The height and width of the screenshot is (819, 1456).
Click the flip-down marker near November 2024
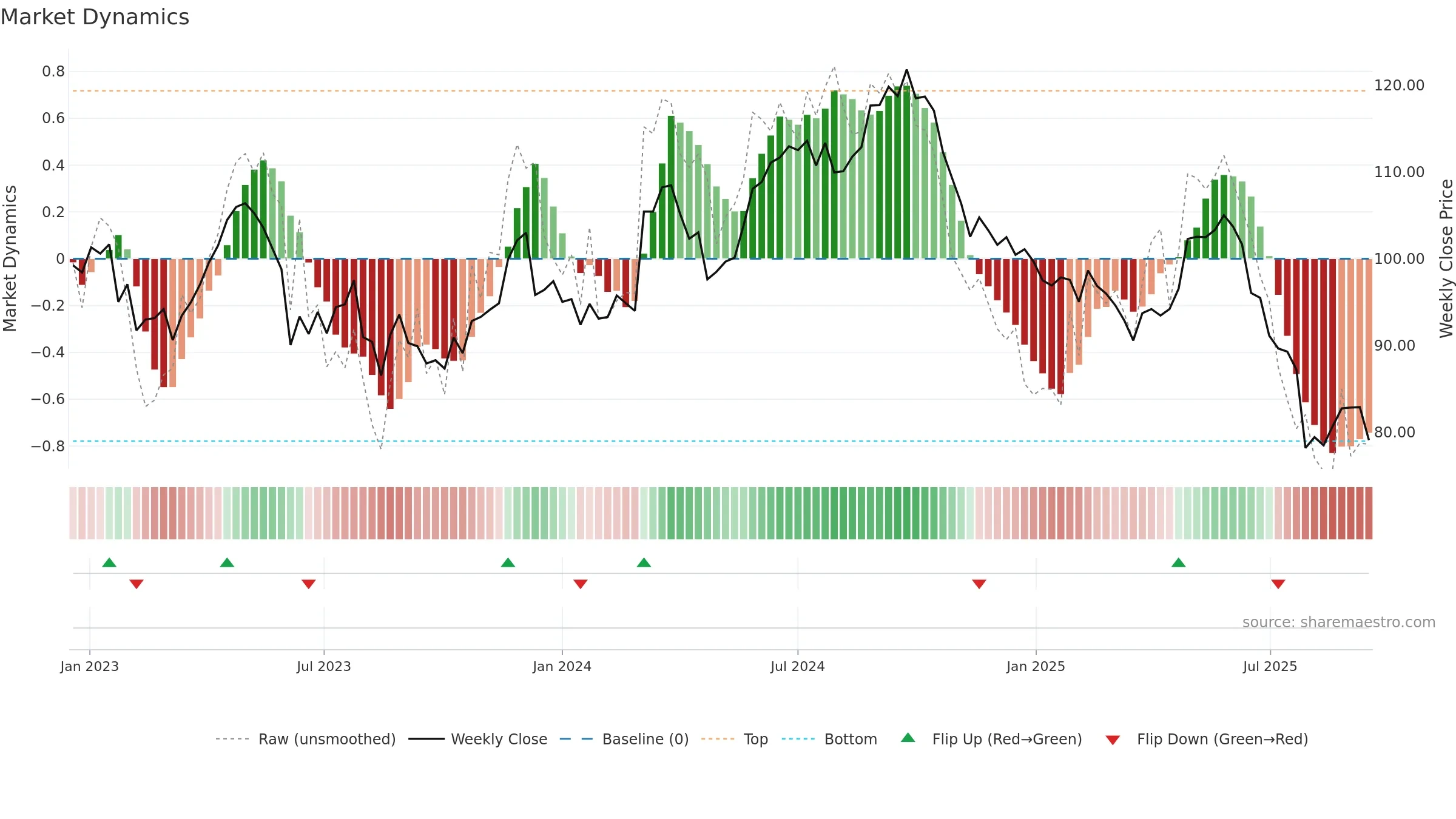(979, 584)
